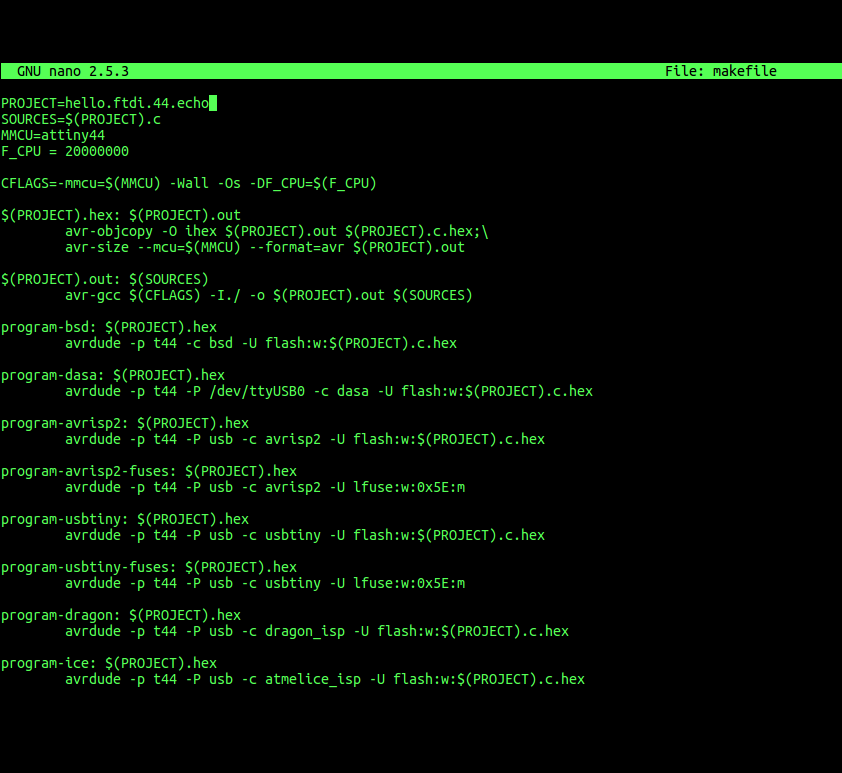Click the CFLAGS definition line
This screenshot has height=773, width=842.
click(189, 183)
